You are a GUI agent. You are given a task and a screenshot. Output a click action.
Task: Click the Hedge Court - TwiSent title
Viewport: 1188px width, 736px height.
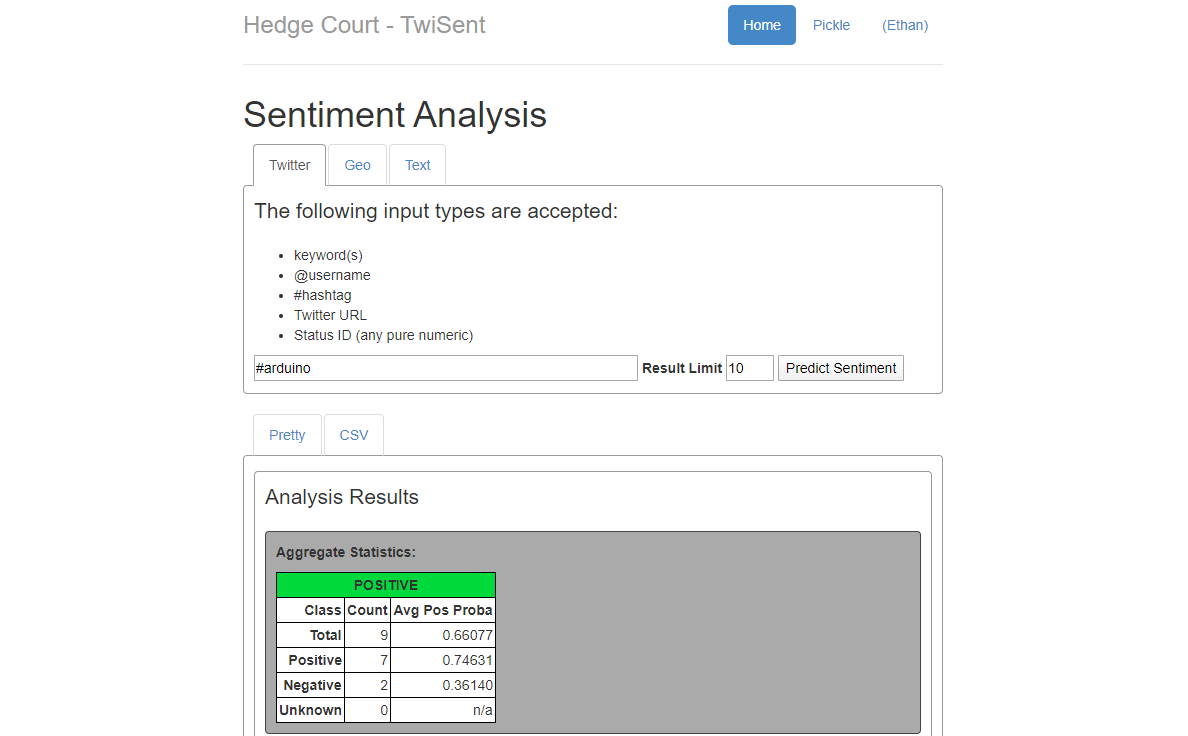(364, 25)
